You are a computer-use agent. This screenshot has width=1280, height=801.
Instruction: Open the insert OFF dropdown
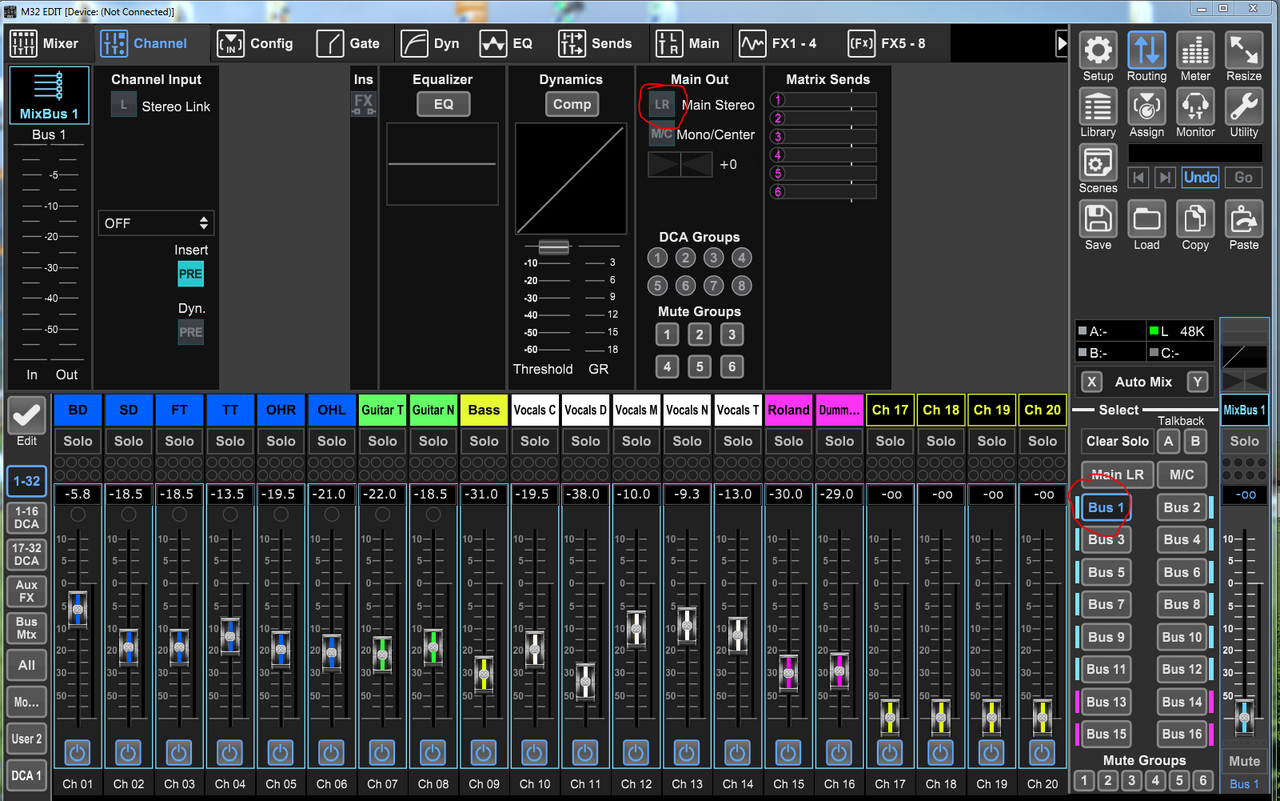pyautogui.click(x=156, y=223)
